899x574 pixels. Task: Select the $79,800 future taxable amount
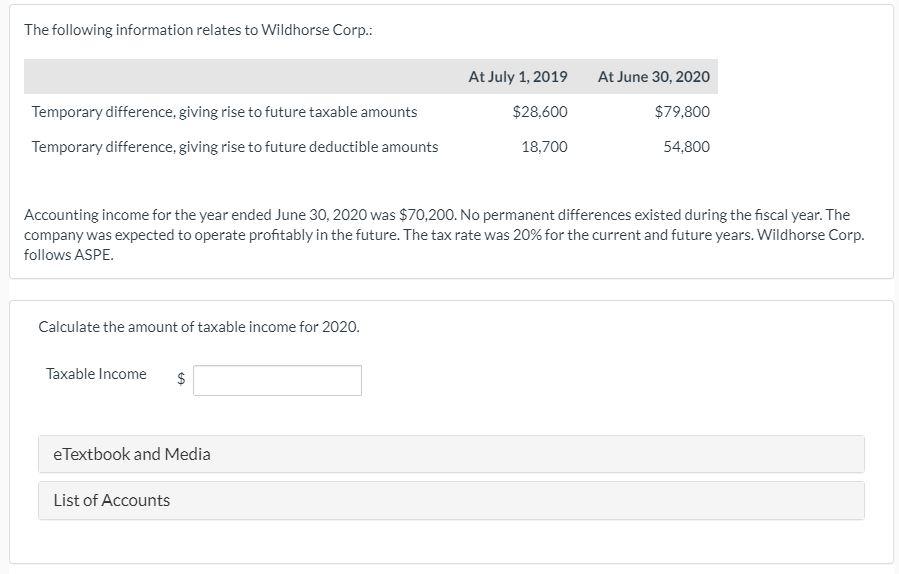[x=682, y=112]
